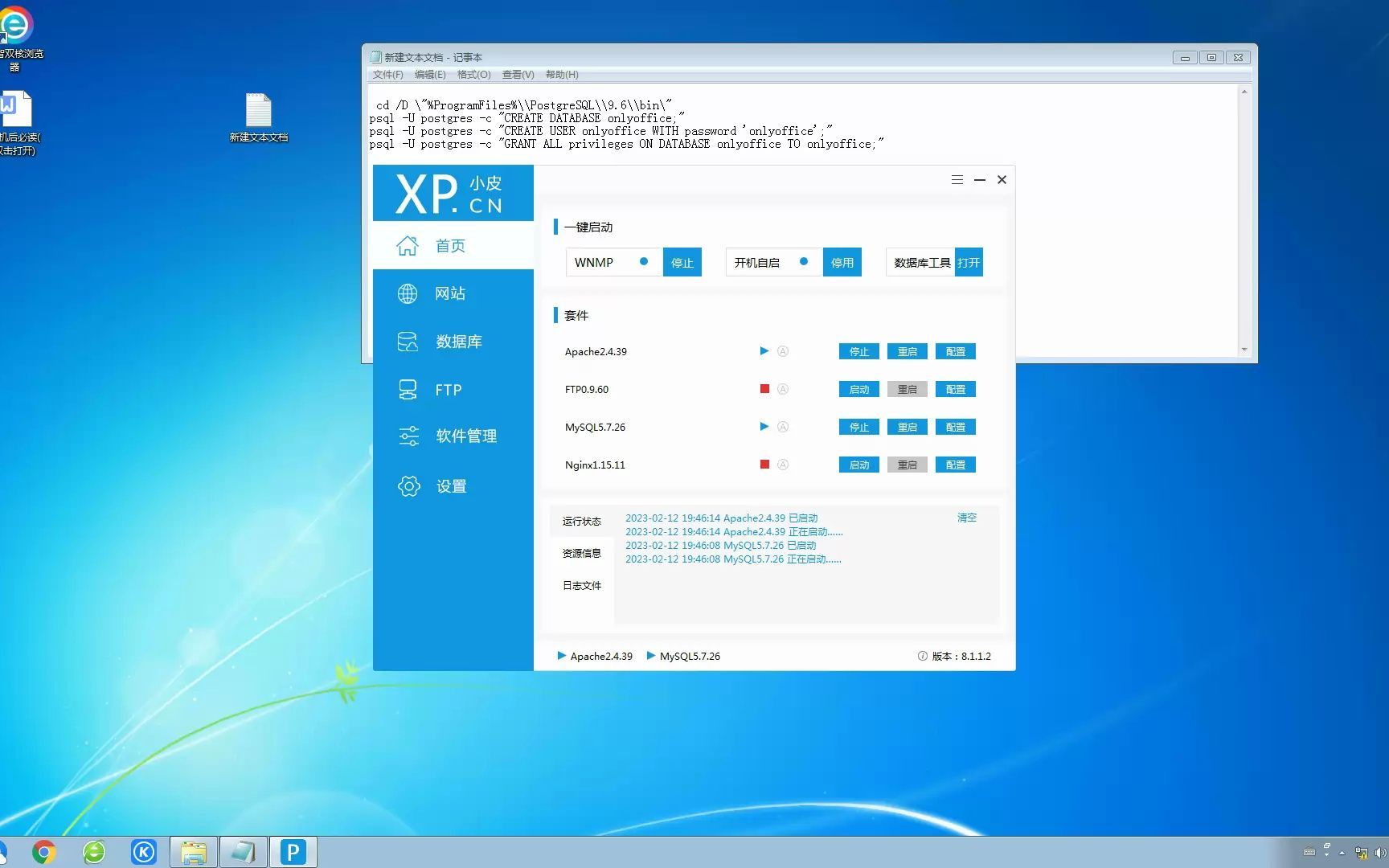Viewport: 1389px width, 868px height.
Task: Open Apache2.4.39 配置 settings
Action: coord(955,351)
